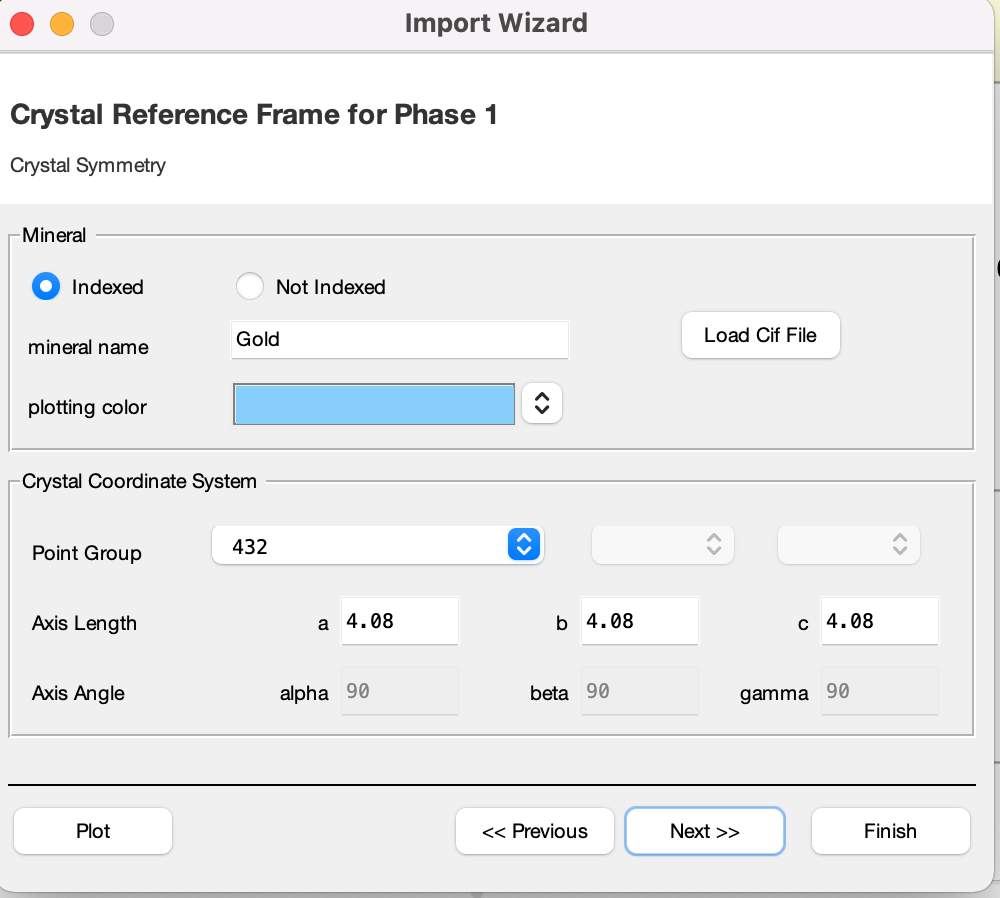Click the blue plotting color swatch
Viewport: 1000px width, 898px height.
click(x=373, y=403)
